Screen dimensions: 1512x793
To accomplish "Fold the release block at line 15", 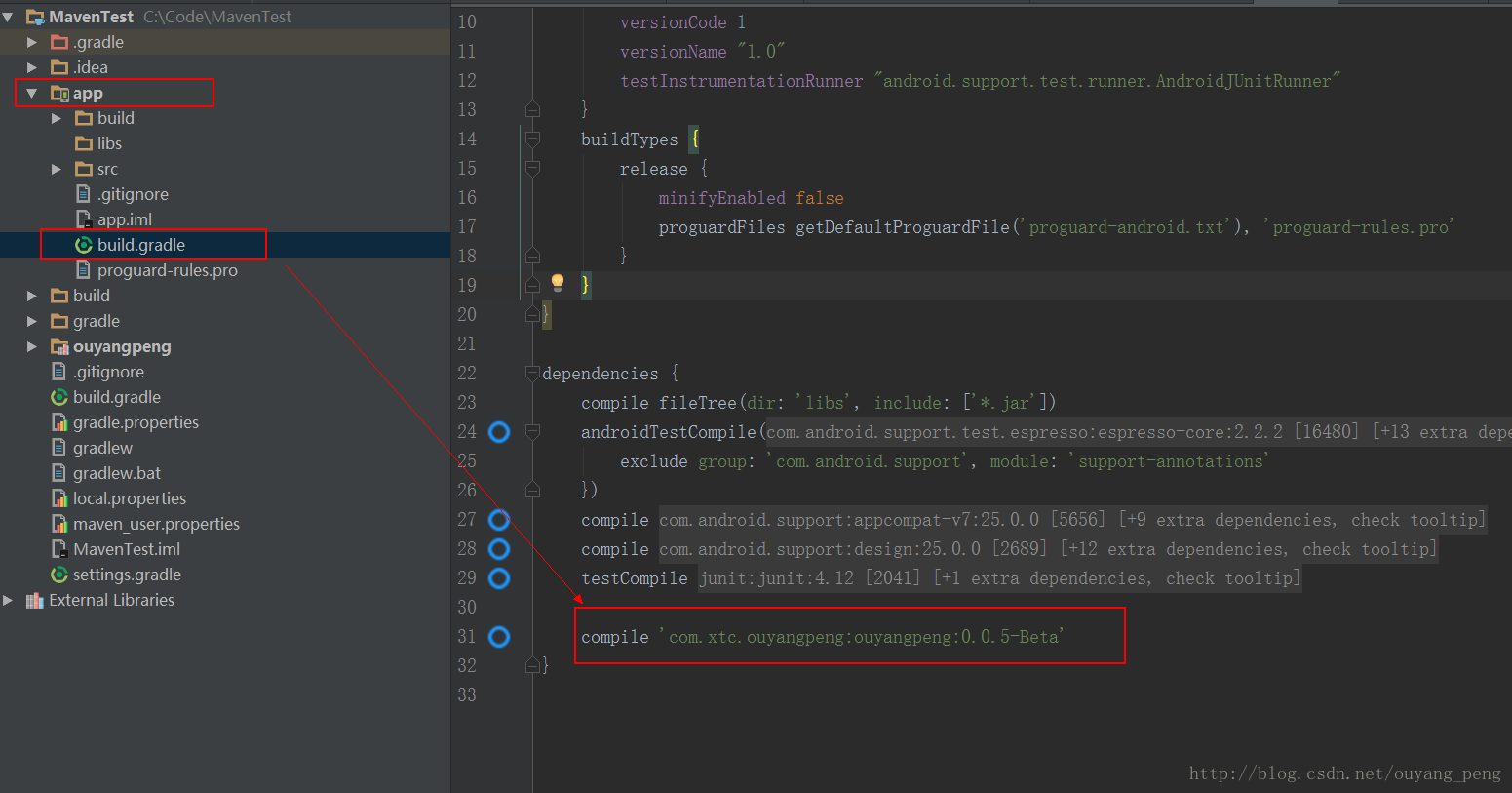I will tap(532, 169).
